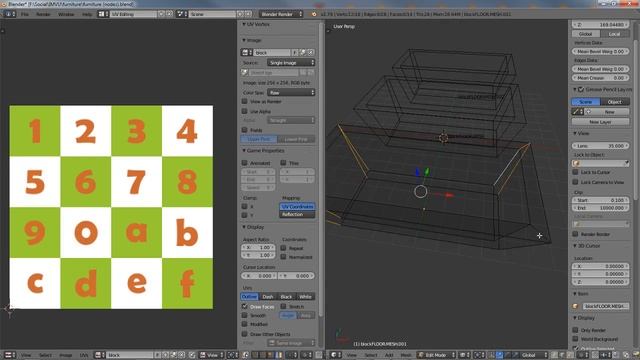This screenshot has height=360, width=640.
Task: Open the Blender Render engine dropdown
Action: pyautogui.click(x=281, y=14)
